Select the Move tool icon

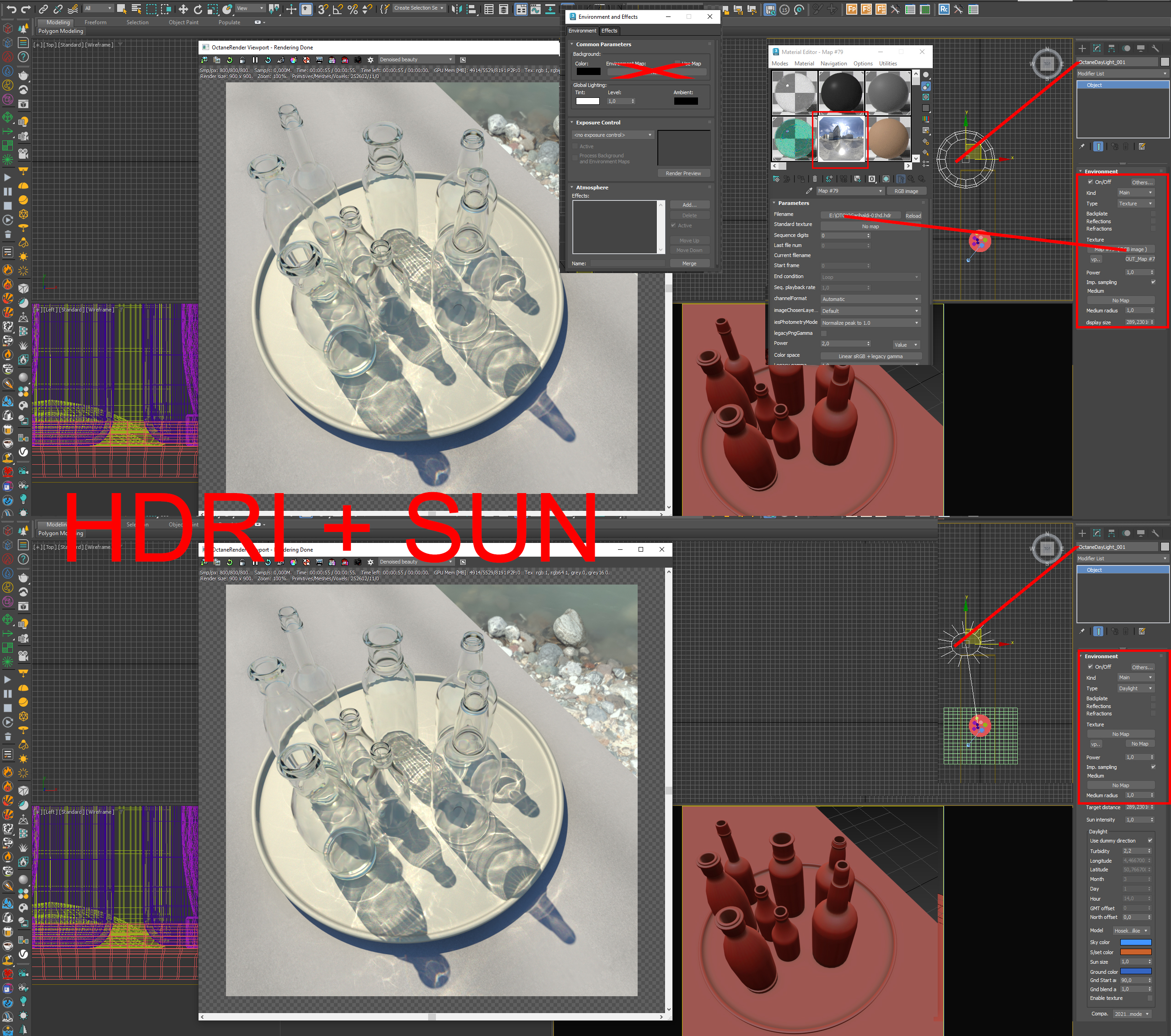[183, 9]
